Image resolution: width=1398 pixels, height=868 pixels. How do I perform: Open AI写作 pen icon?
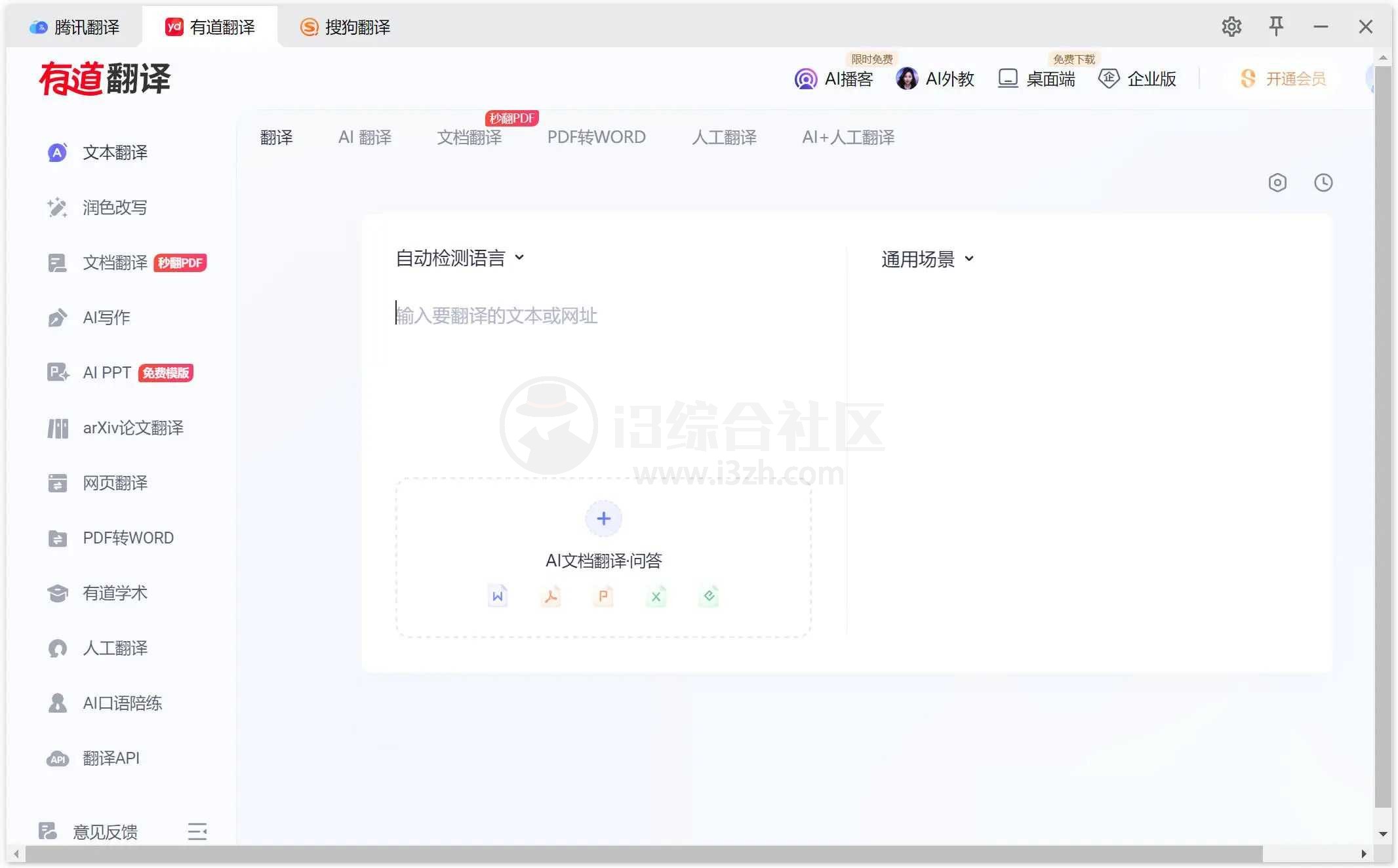pos(58,318)
